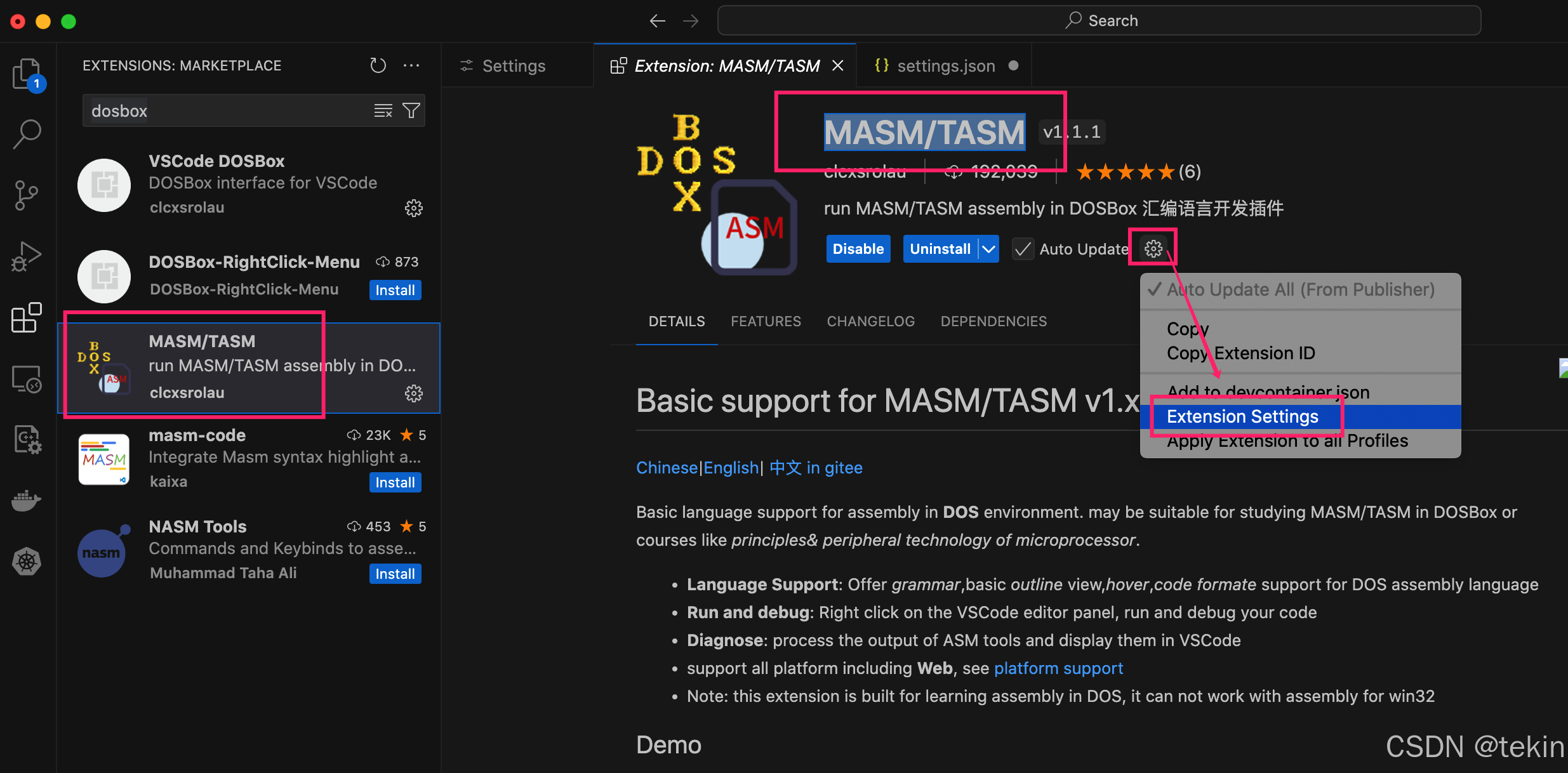Select the VSCode DOSBox extension entry
This screenshot has width=1568, height=773.
(249, 185)
